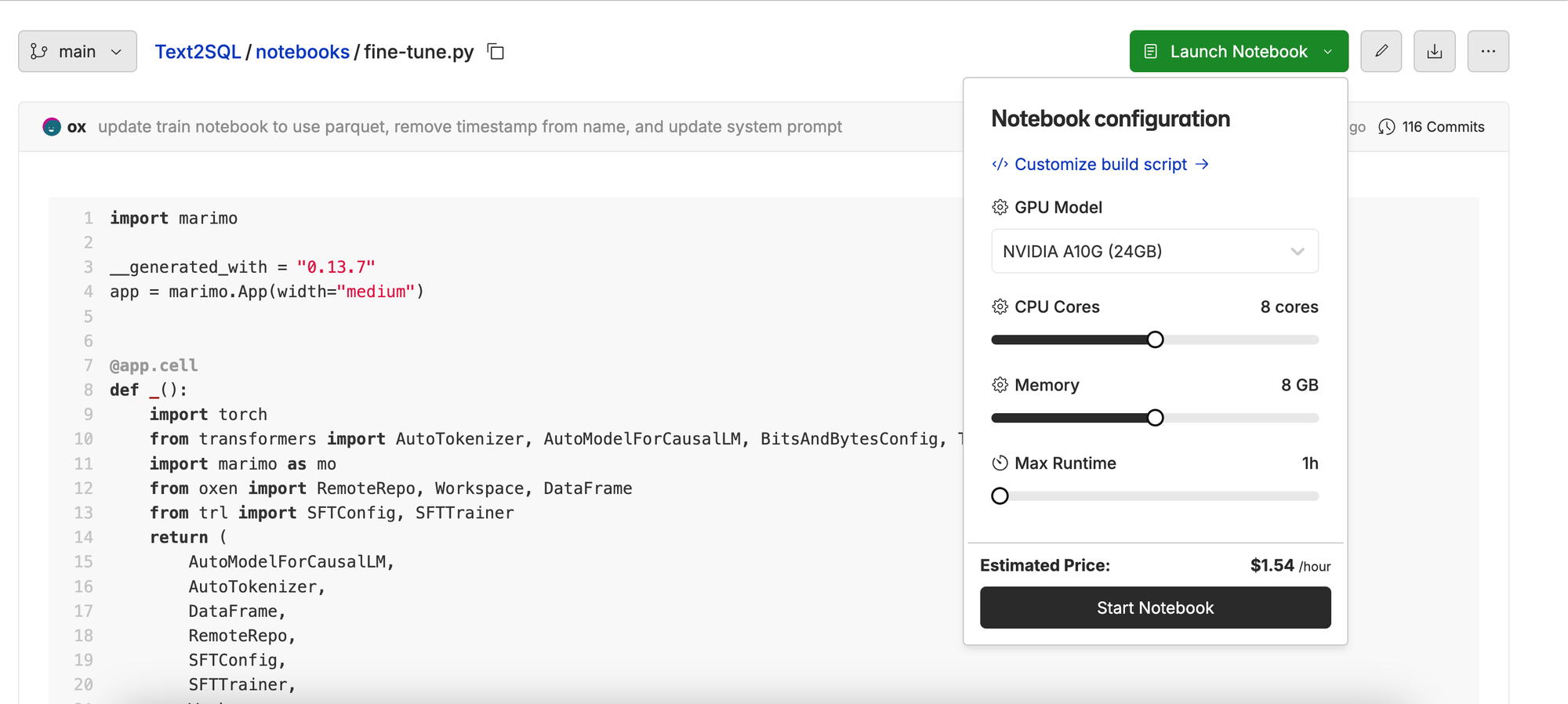Open the three-dots more options menu
The height and width of the screenshot is (704, 1568).
[1488, 52]
